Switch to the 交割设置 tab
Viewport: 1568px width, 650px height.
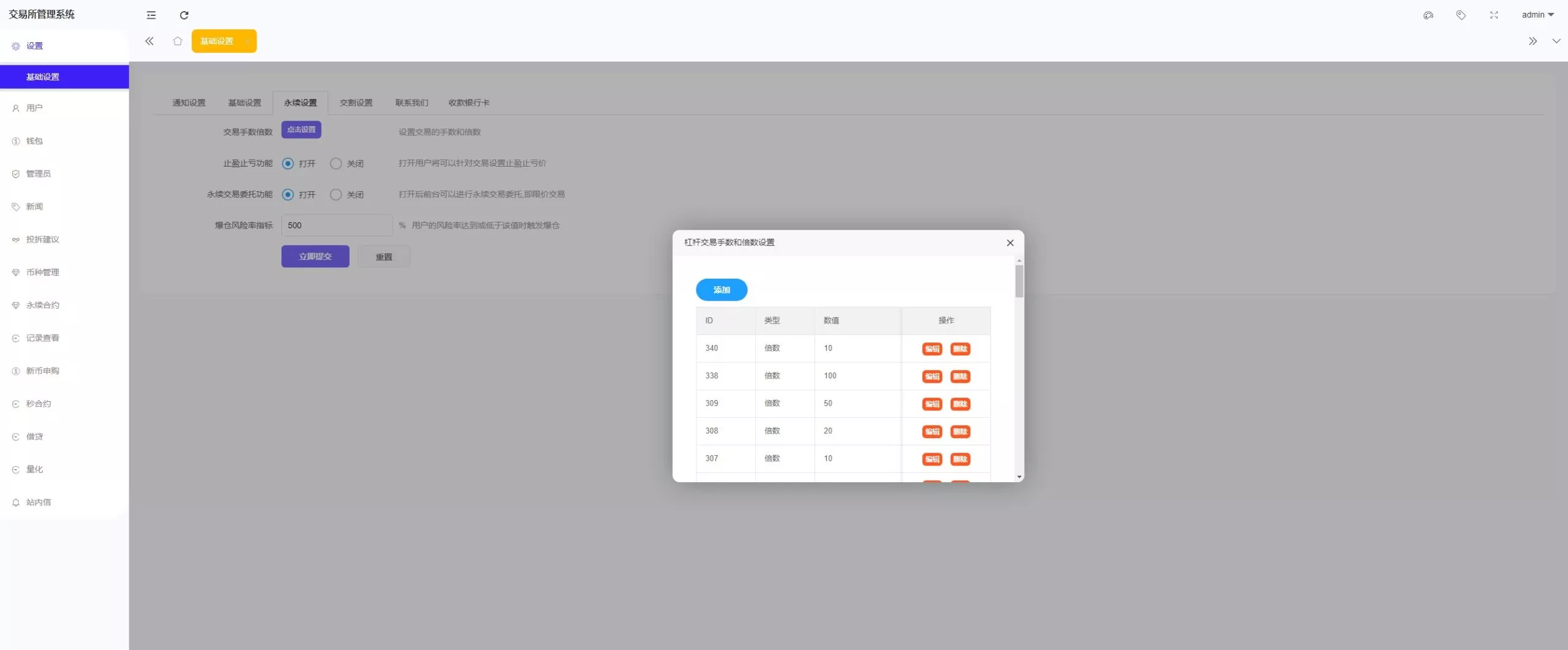click(x=355, y=103)
